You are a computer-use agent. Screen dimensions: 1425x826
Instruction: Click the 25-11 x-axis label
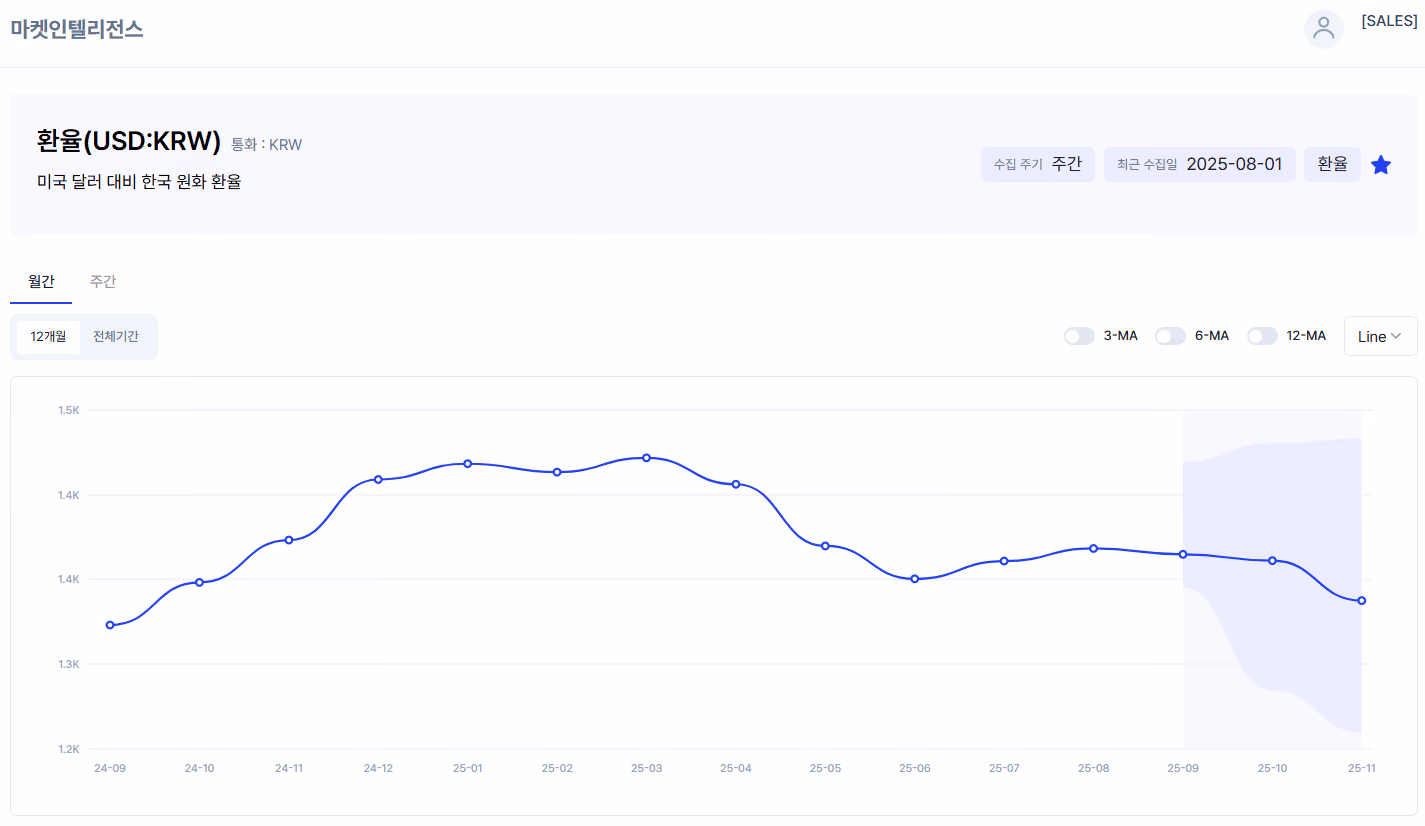tap(1362, 768)
